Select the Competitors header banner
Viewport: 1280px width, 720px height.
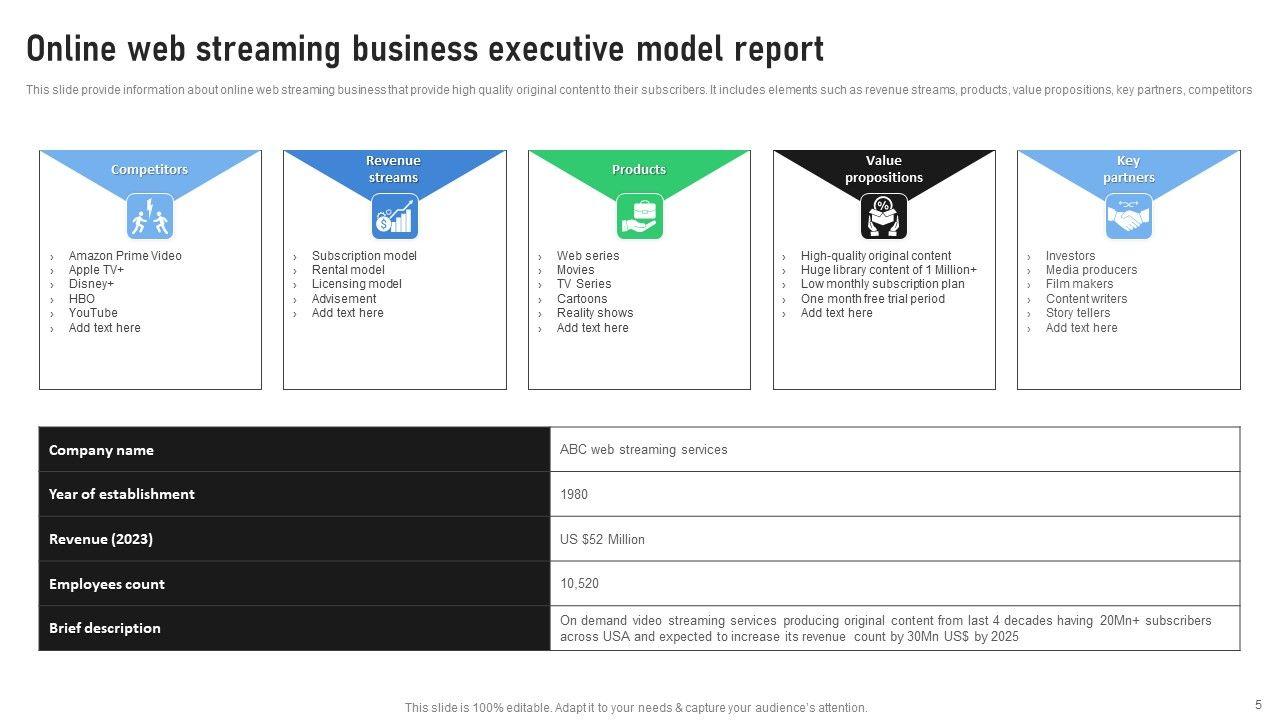[x=150, y=169]
